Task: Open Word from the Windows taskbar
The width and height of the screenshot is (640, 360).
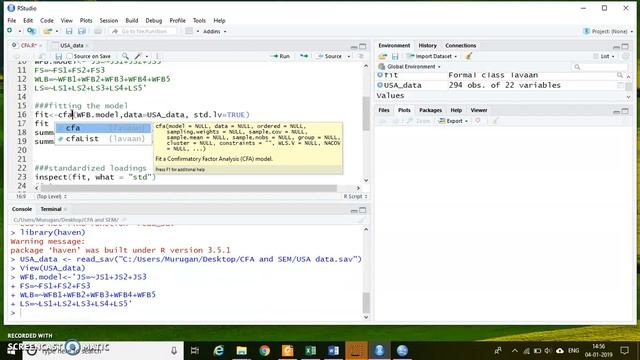Action: pos(333,350)
